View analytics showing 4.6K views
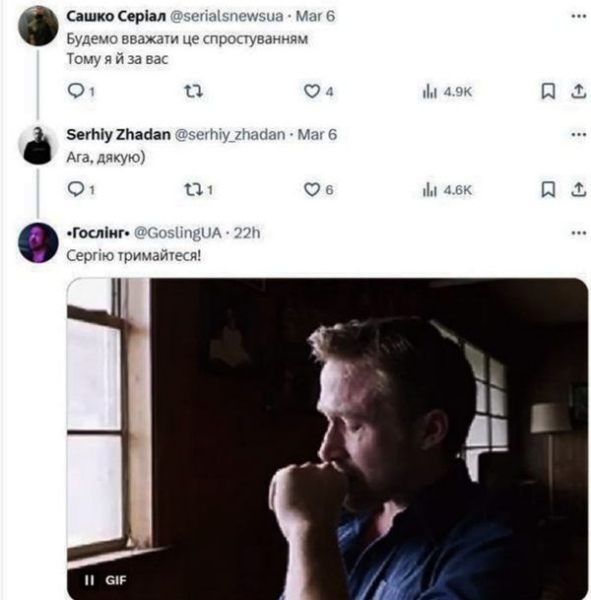The height and width of the screenshot is (600, 591). point(447,190)
